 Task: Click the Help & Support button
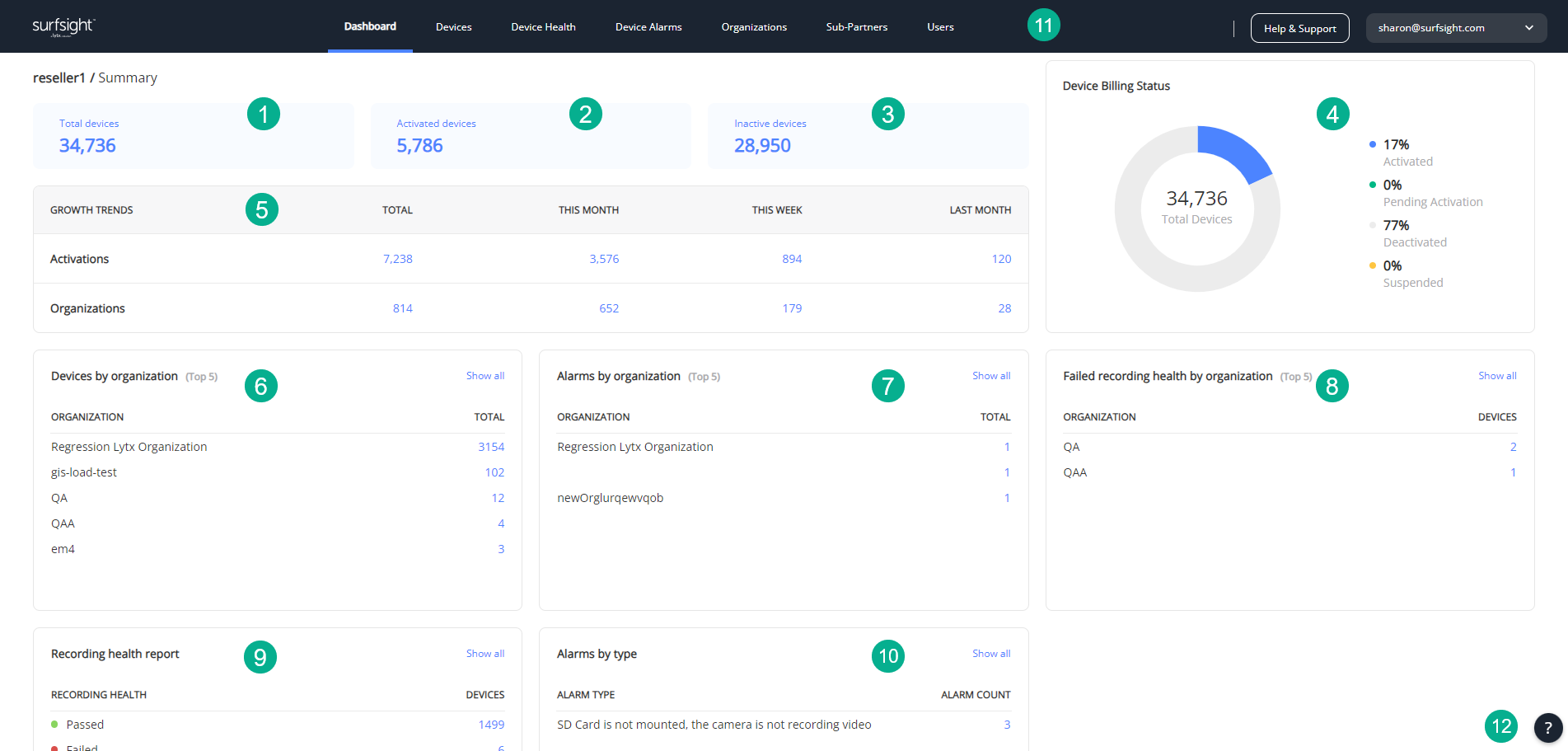pos(1299,28)
